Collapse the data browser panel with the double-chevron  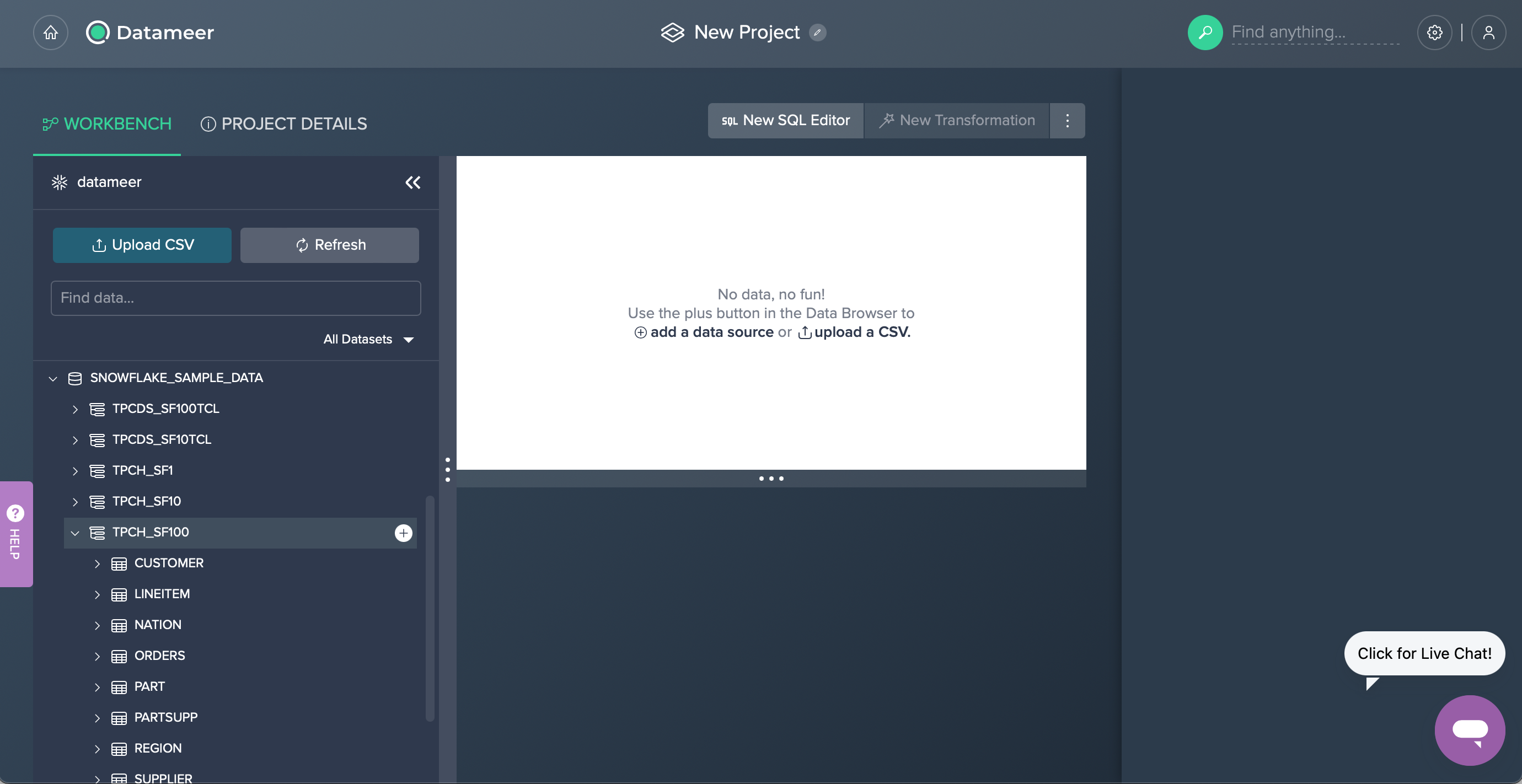click(x=412, y=182)
